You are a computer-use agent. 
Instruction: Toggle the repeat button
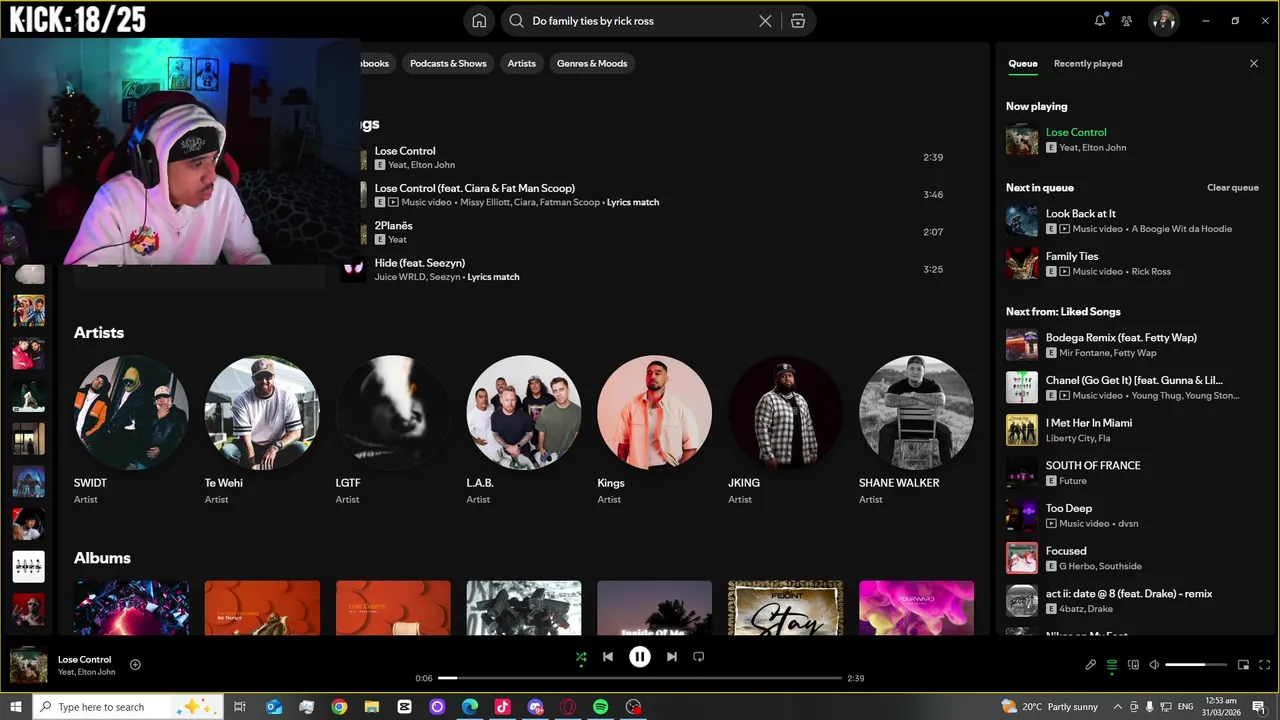[699, 657]
